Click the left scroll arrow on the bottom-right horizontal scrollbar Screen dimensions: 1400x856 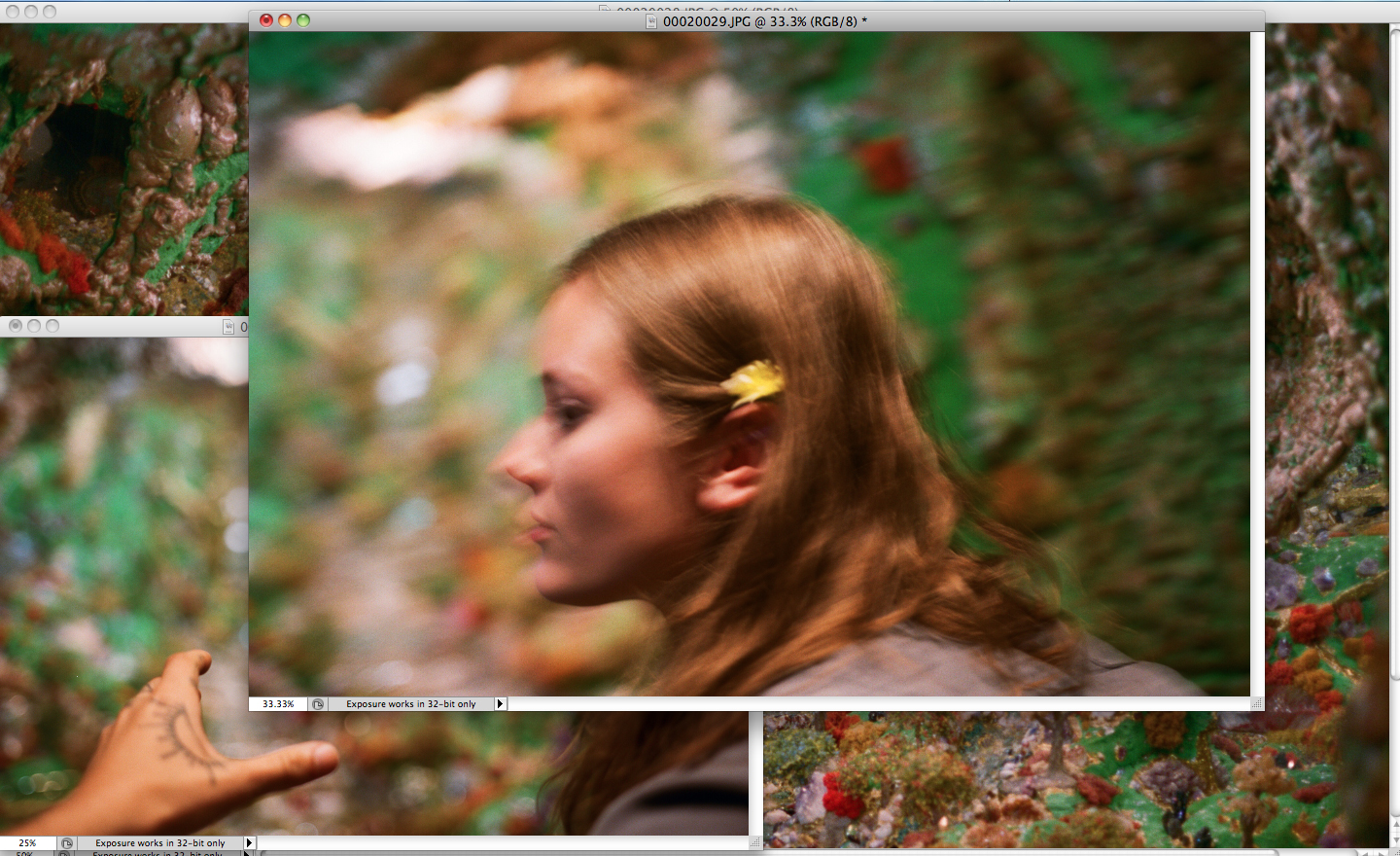click(1365, 853)
